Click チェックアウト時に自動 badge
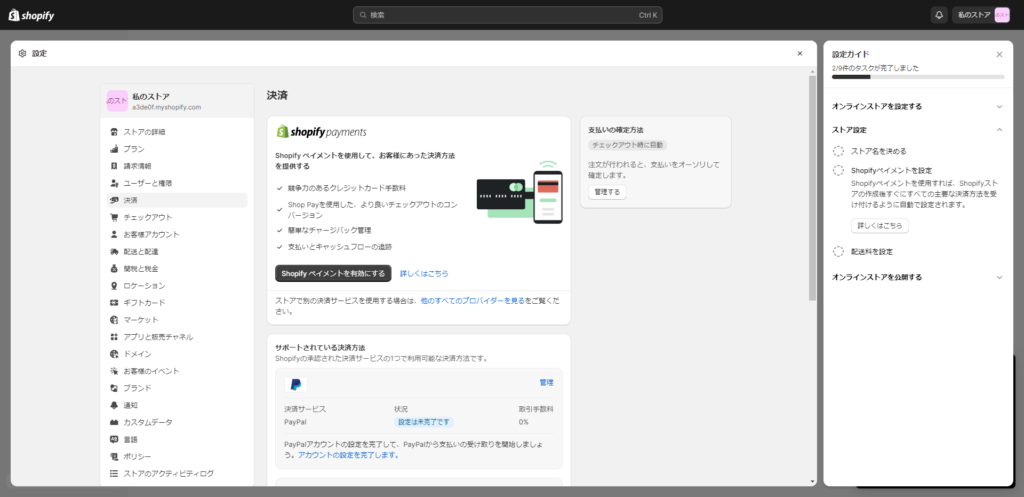The width and height of the screenshot is (1024, 497). [x=628, y=145]
